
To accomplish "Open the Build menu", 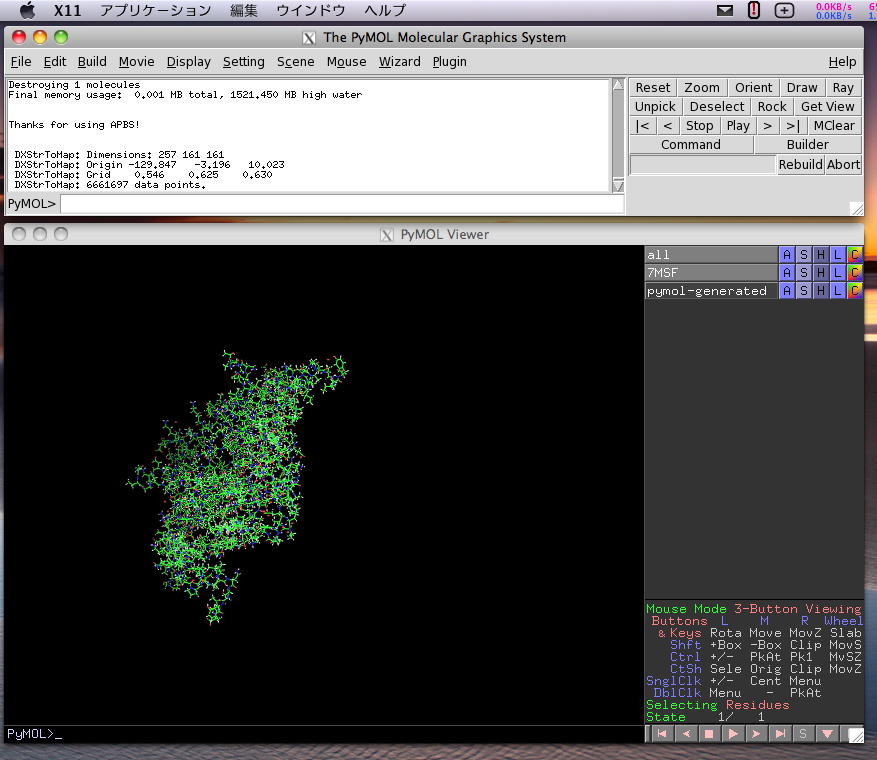I will 92,62.
